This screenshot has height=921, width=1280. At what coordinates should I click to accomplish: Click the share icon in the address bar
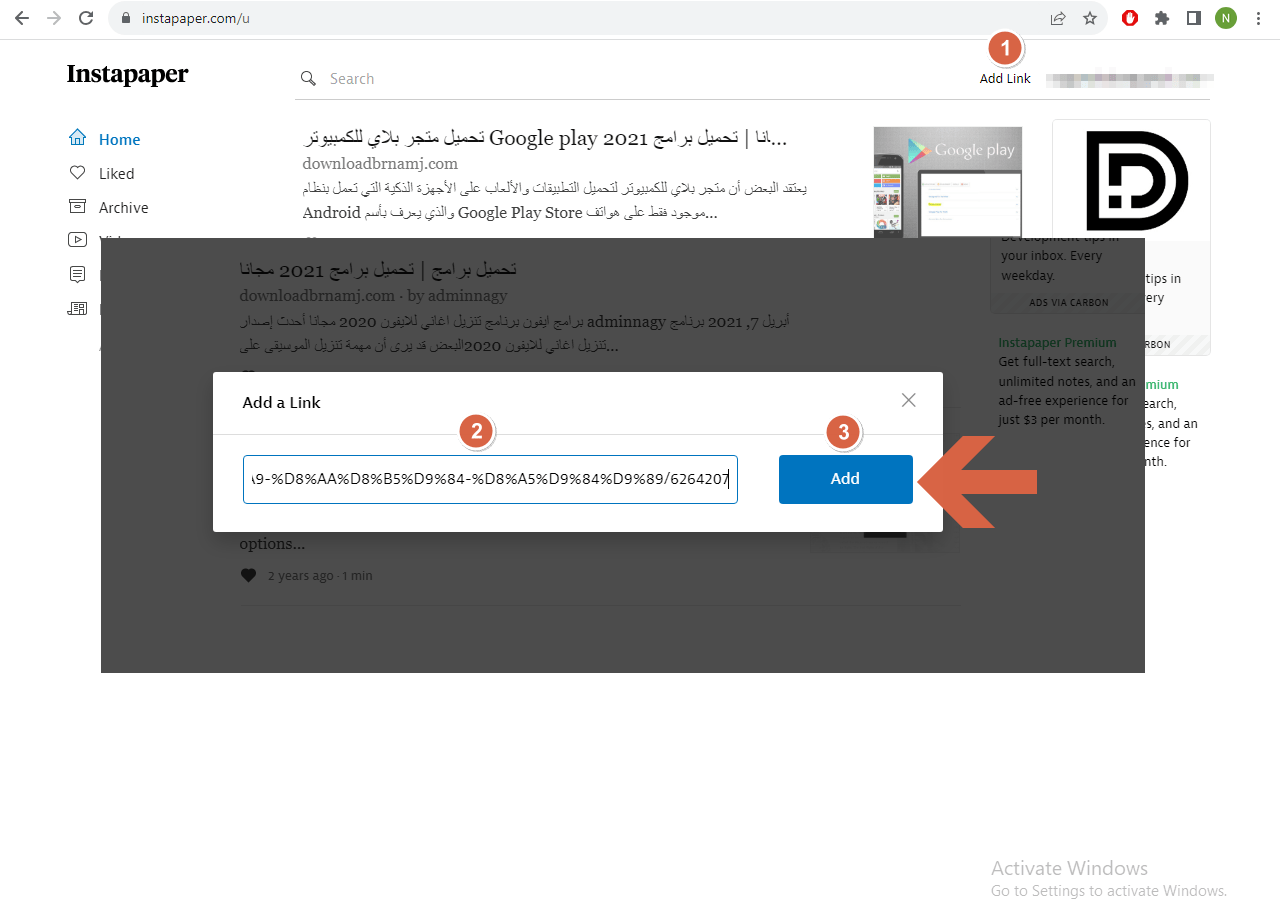pos(1058,17)
